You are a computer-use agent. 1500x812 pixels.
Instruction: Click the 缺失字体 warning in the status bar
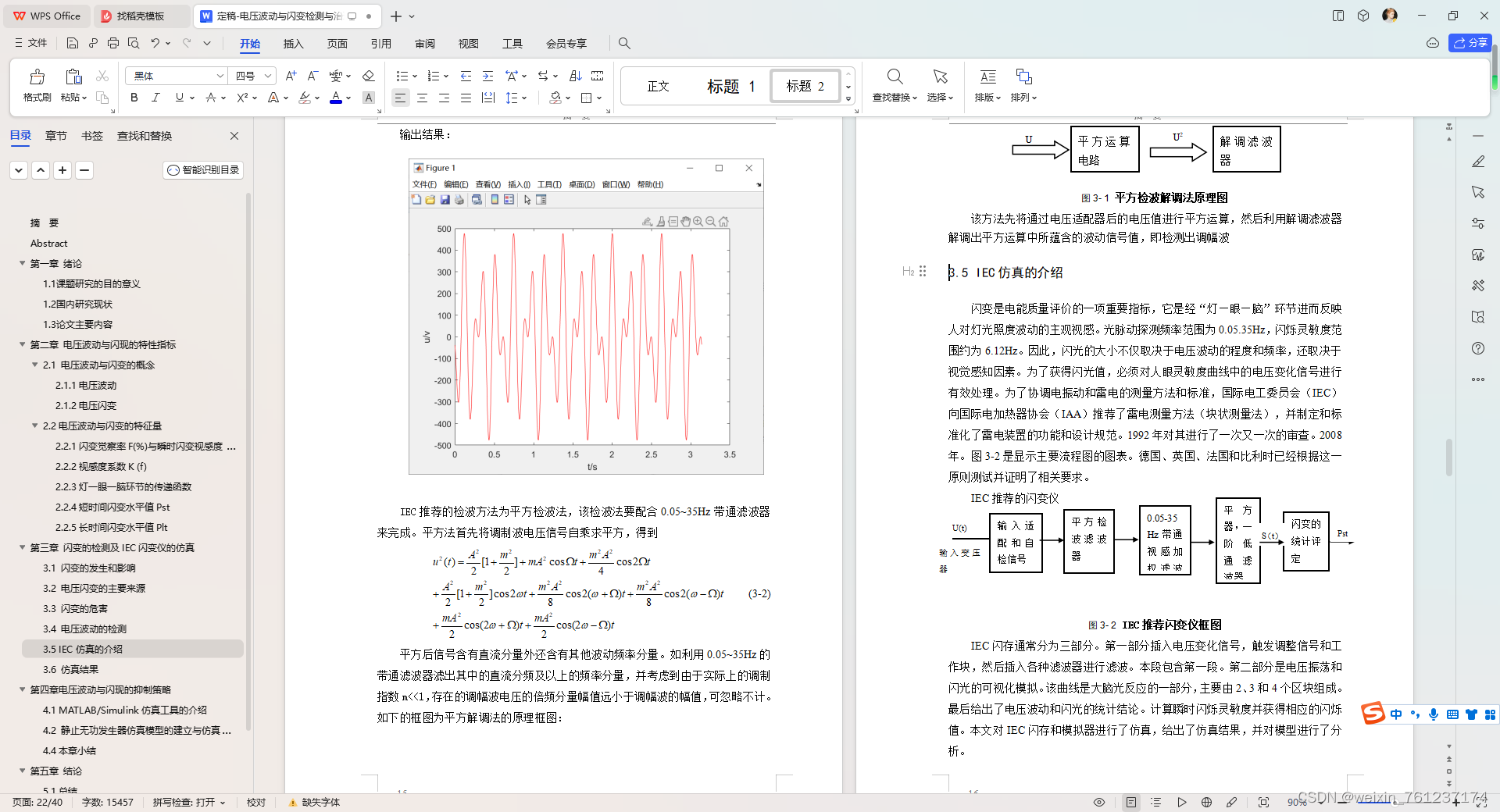[314, 802]
